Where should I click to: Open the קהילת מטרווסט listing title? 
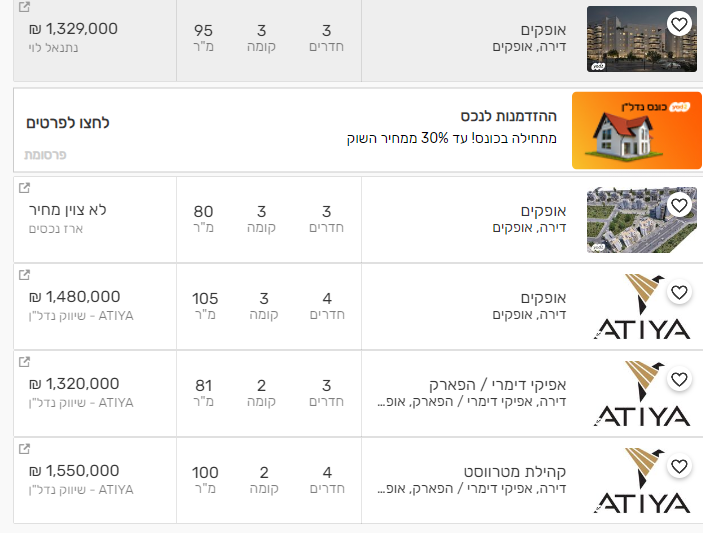click(x=490, y=471)
